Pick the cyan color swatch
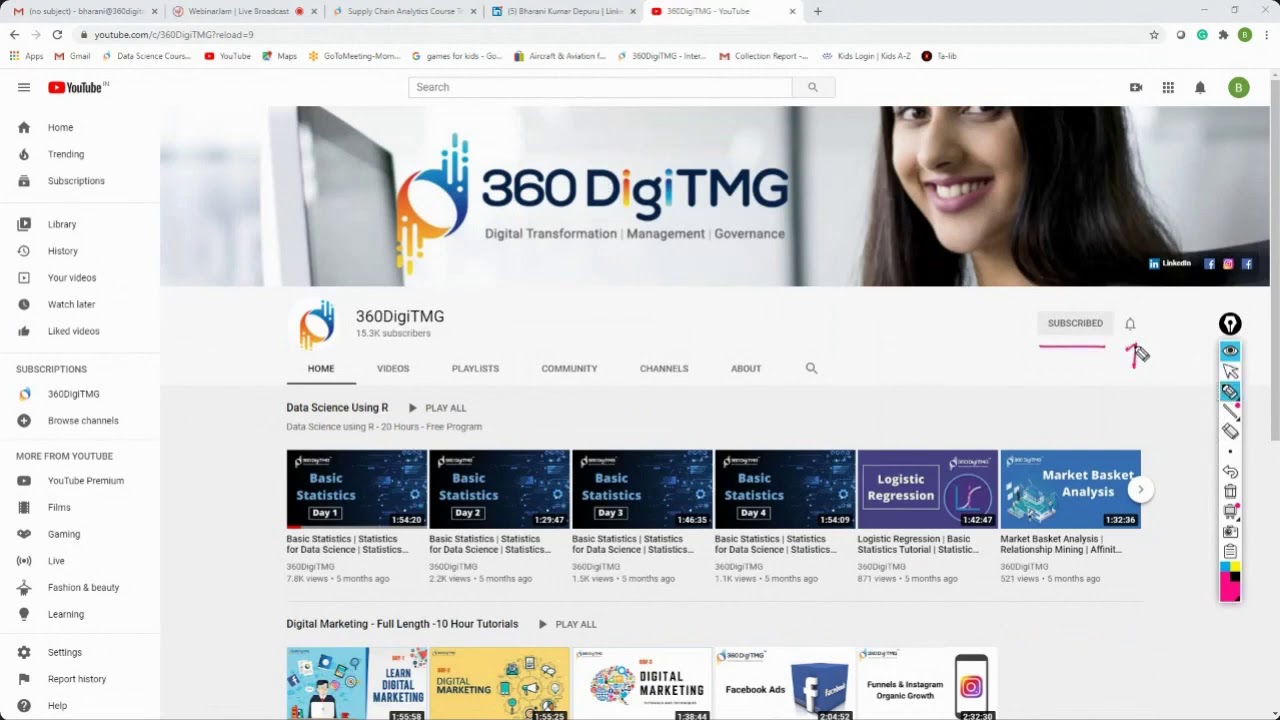1280x720 pixels. point(1225,567)
